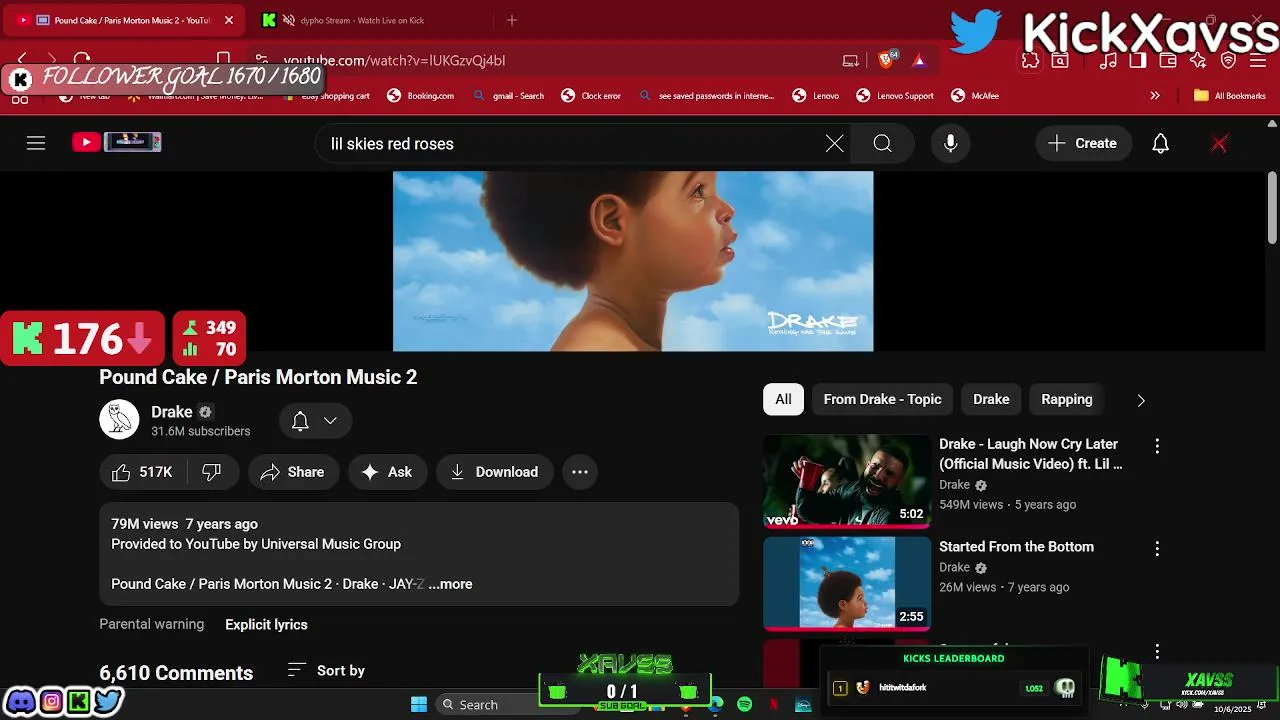Select the Drake filter chip
Image resolution: width=1280 pixels, height=720 pixels.
tap(991, 399)
